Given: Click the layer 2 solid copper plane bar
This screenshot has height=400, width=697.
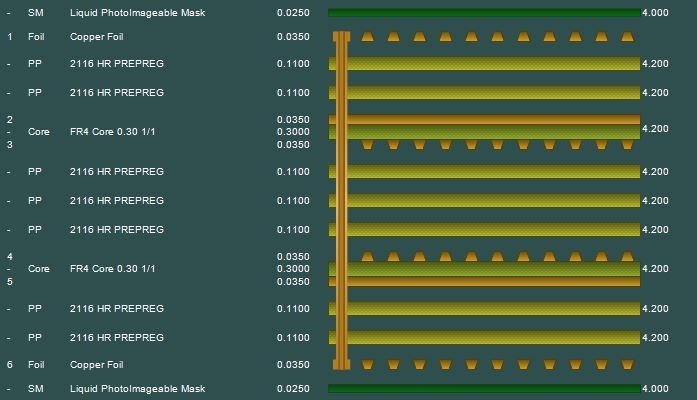Looking at the screenshot, I should (485, 120).
